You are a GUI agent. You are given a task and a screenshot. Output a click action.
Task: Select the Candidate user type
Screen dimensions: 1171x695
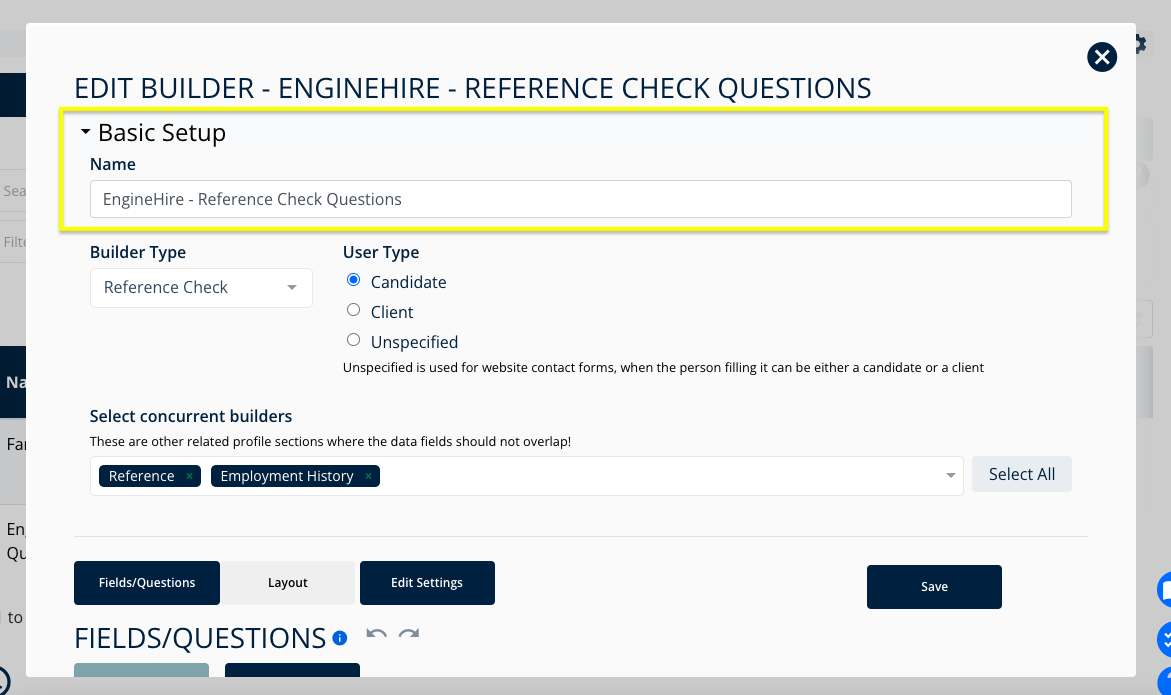click(353, 279)
